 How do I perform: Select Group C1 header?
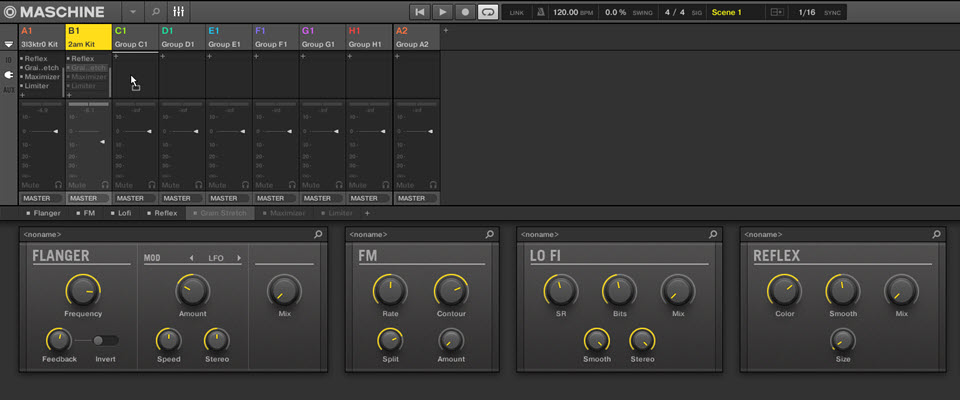click(135, 37)
